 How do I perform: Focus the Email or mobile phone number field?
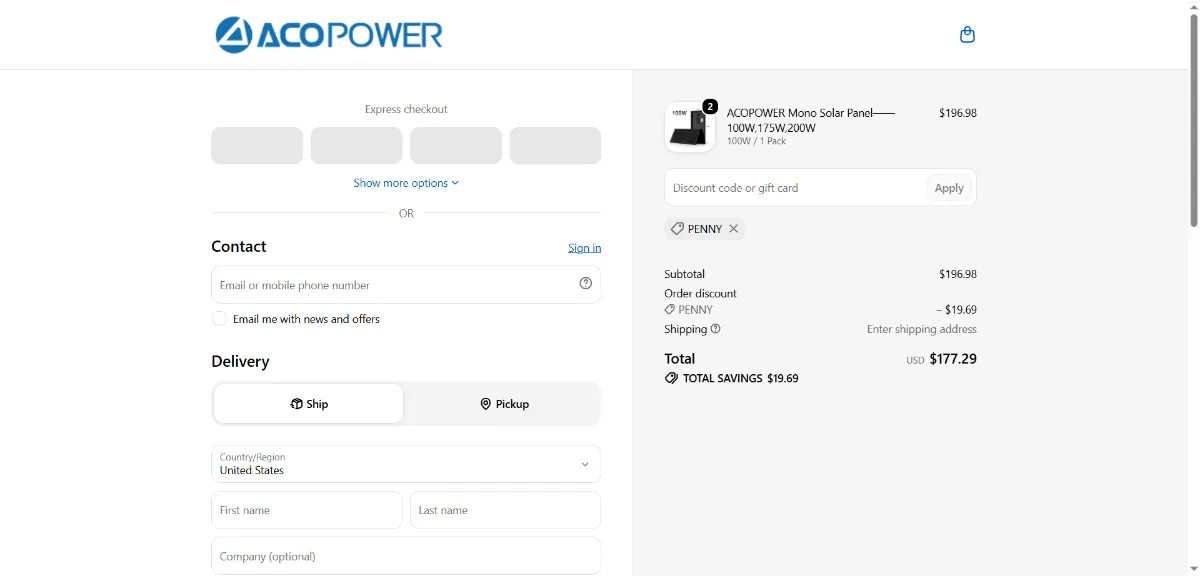click(406, 285)
